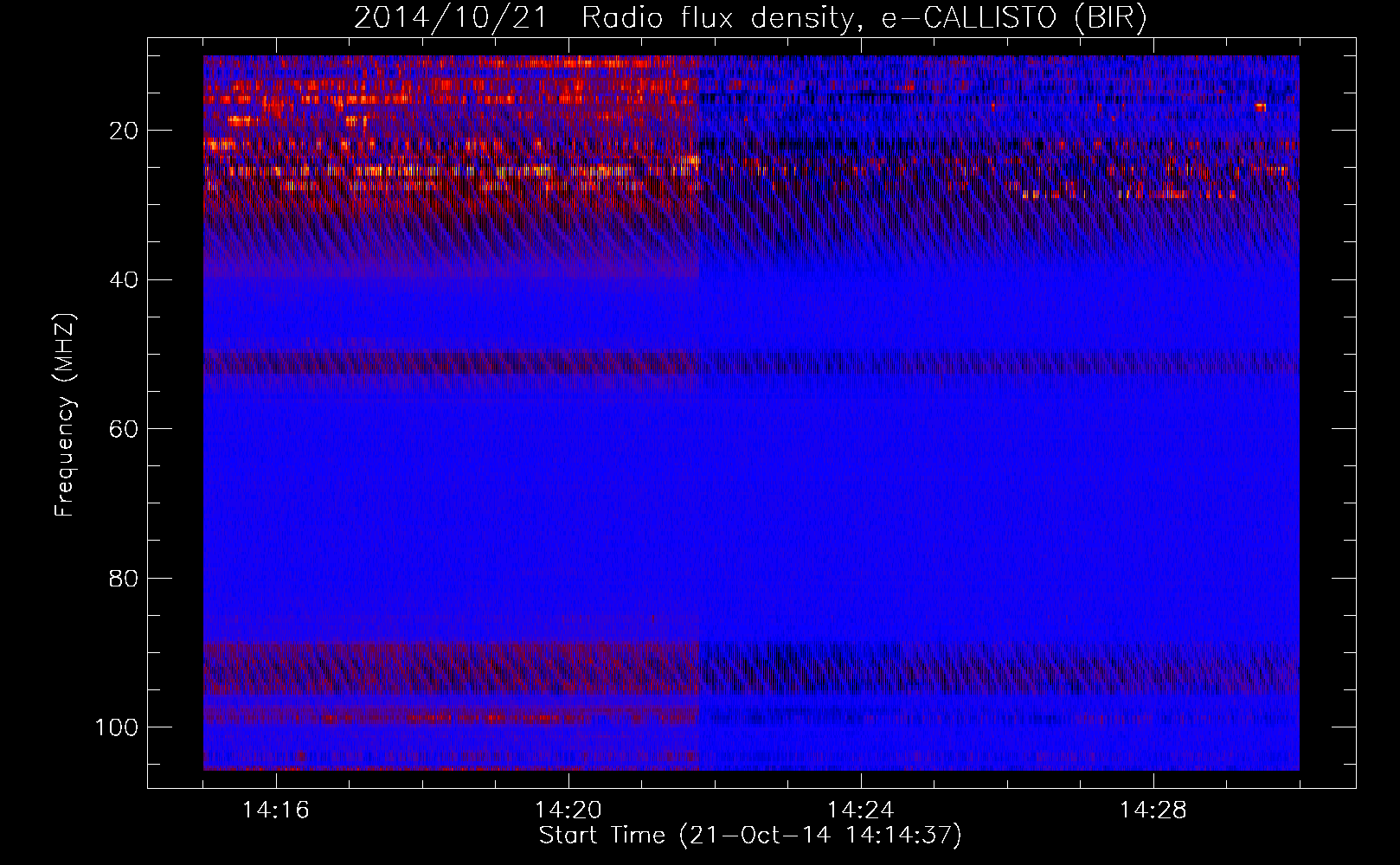The image size is (1400, 865).
Task: Click the plot title '2014/10/21 Radio flux density, e-CALLISTO (BIR)'
Action: coord(750,17)
